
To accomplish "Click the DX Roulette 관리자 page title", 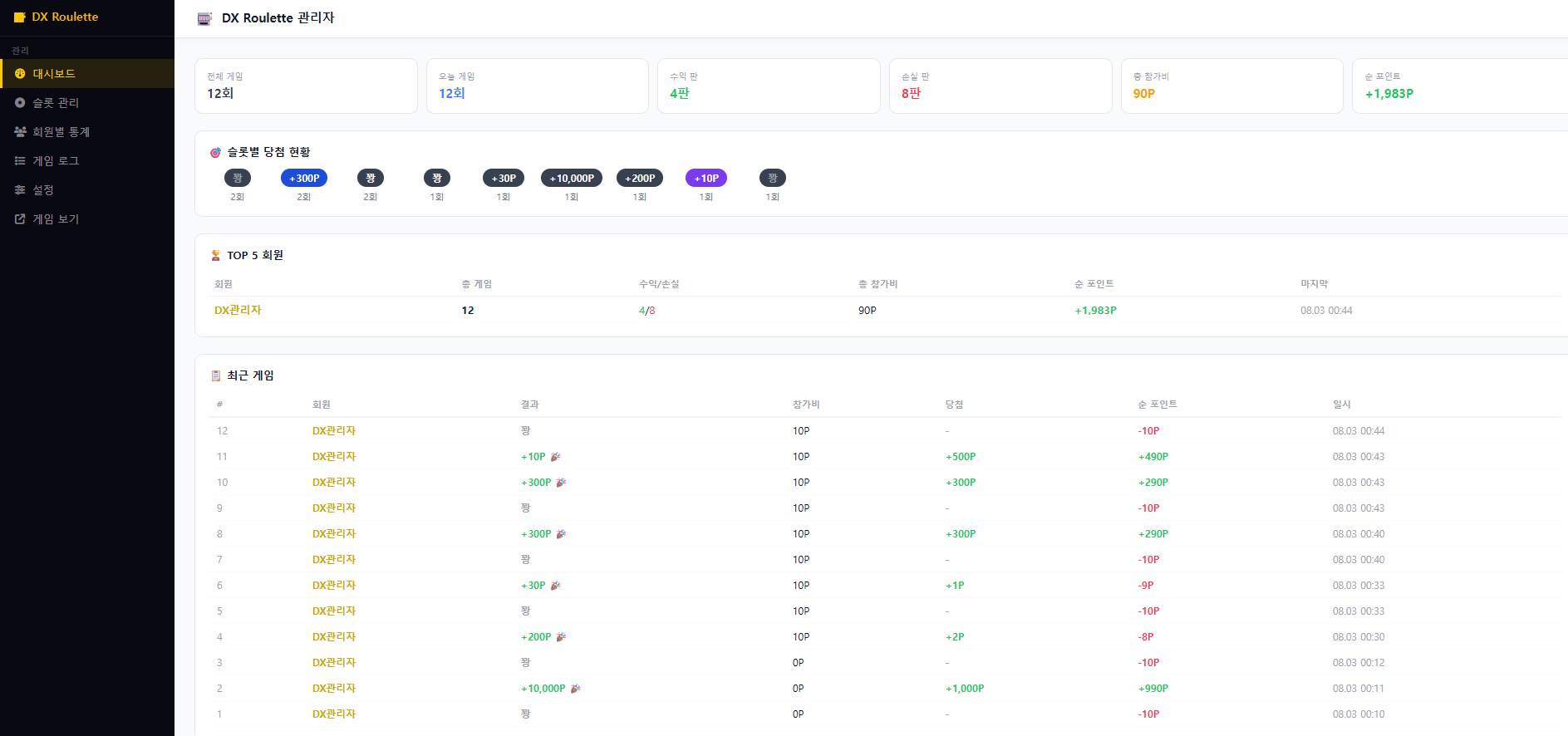I will [278, 18].
